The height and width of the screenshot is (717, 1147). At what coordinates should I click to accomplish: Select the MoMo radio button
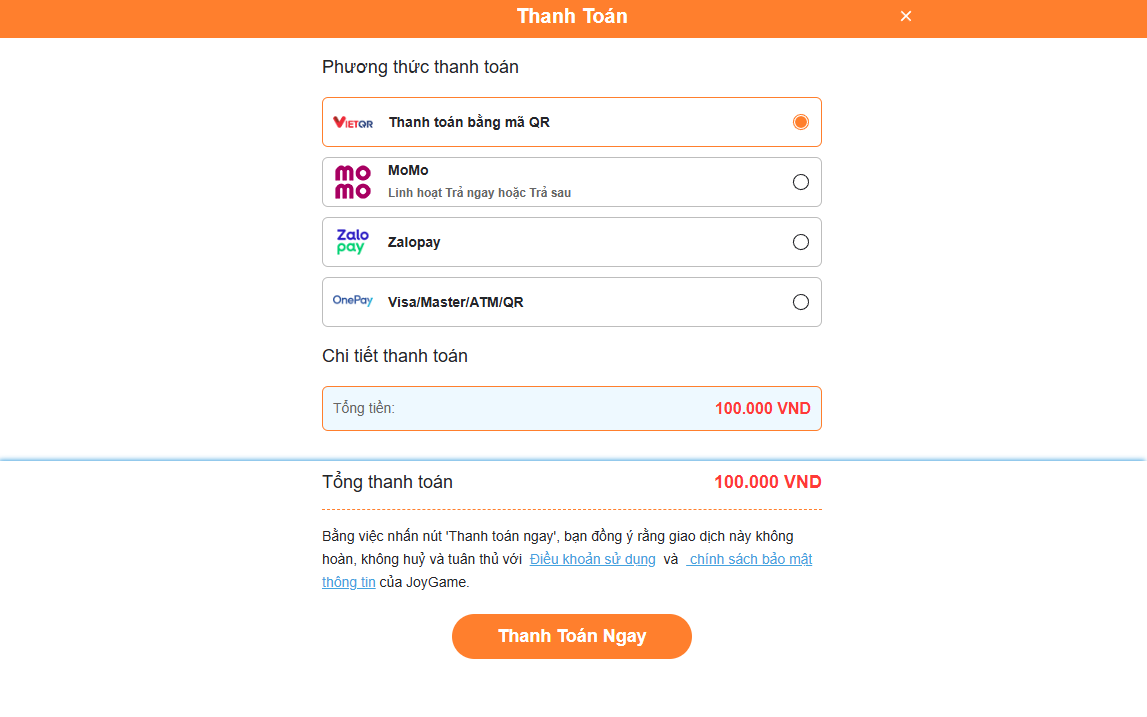[x=801, y=182]
